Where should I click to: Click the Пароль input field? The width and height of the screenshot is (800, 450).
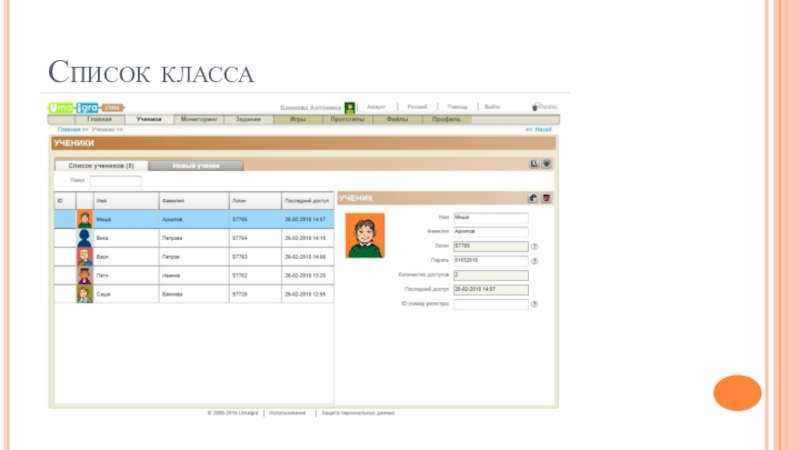[491, 261]
